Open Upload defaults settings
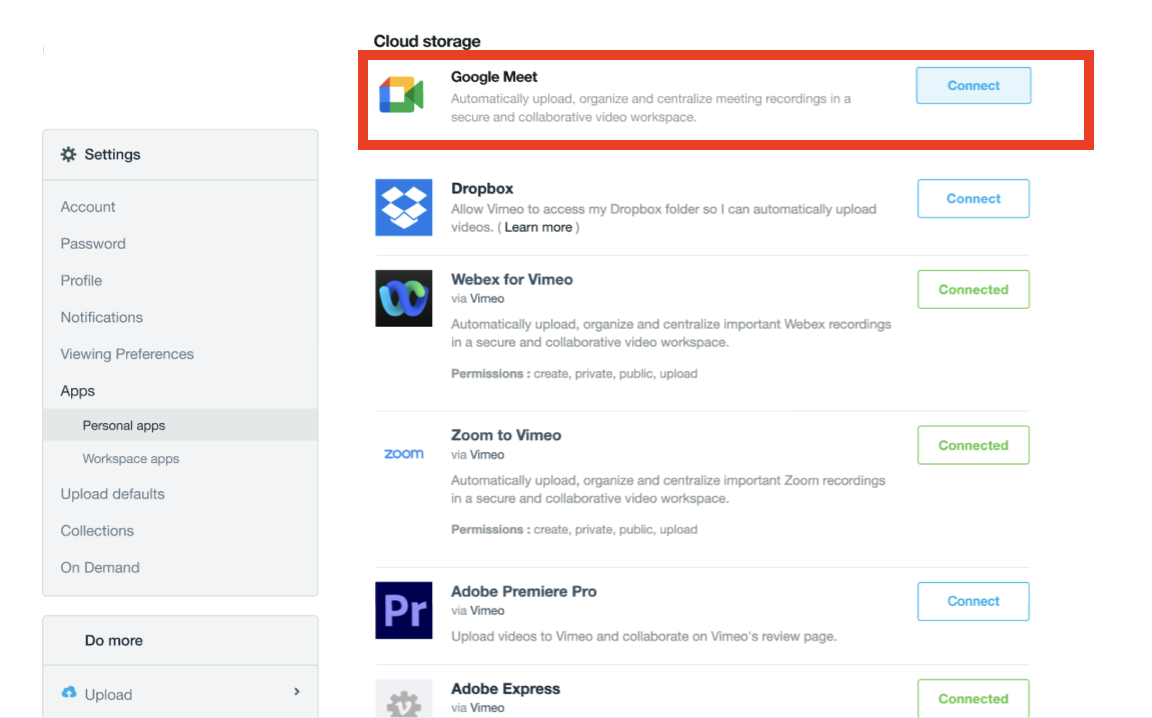 coord(112,494)
